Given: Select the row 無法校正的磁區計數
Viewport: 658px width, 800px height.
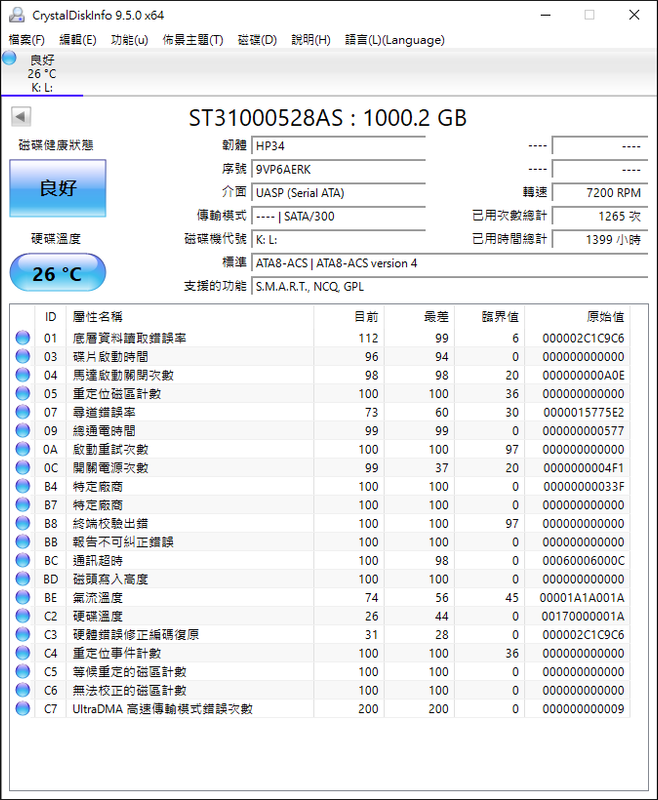Looking at the screenshot, I should point(322,690).
